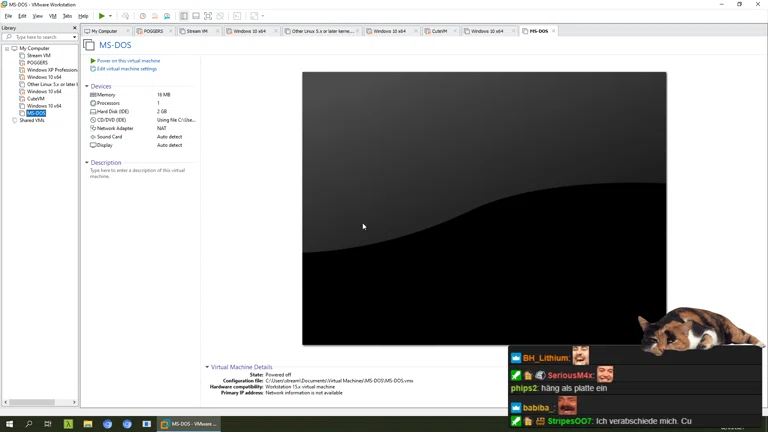Close the MS-DOS tab
Screen dimensions: 768x432
pos(553,31)
